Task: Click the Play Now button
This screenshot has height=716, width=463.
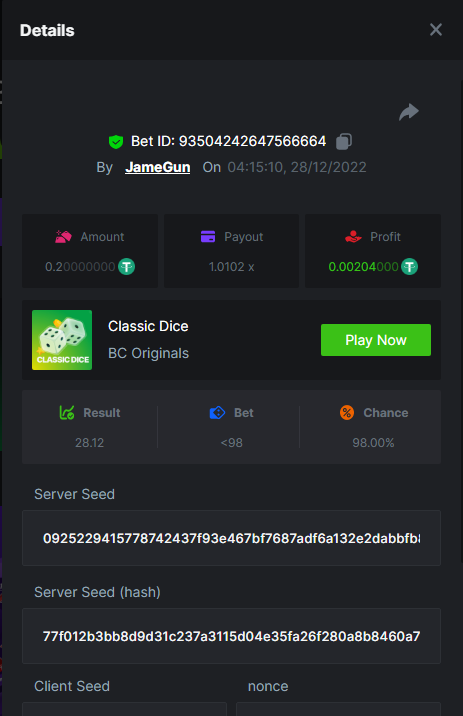Action: 376,340
